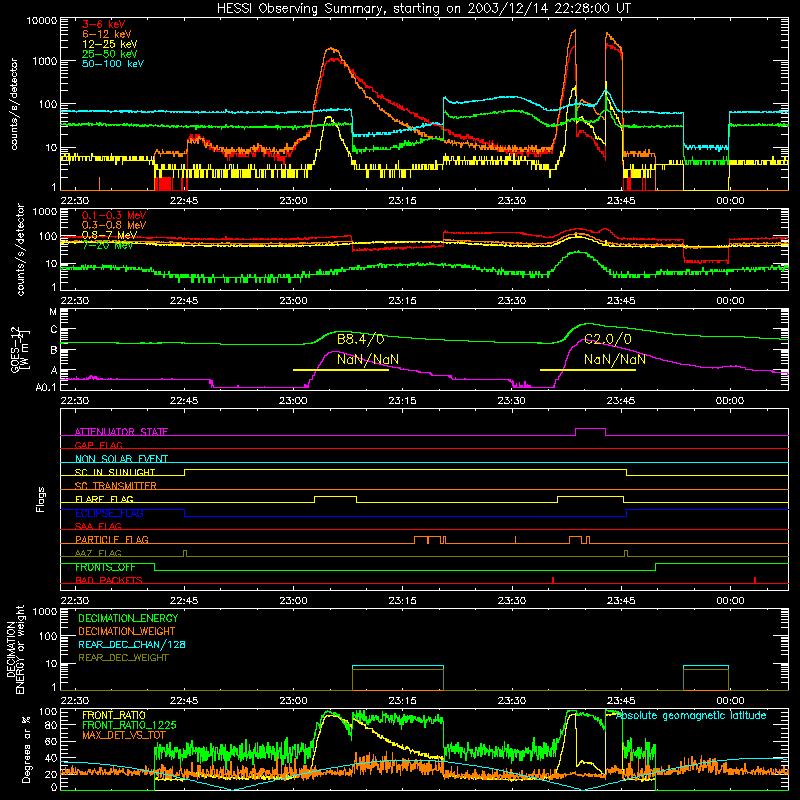
Task: Click the REAR_DEC_WEIGHT legend label
Action: tap(123, 658)
